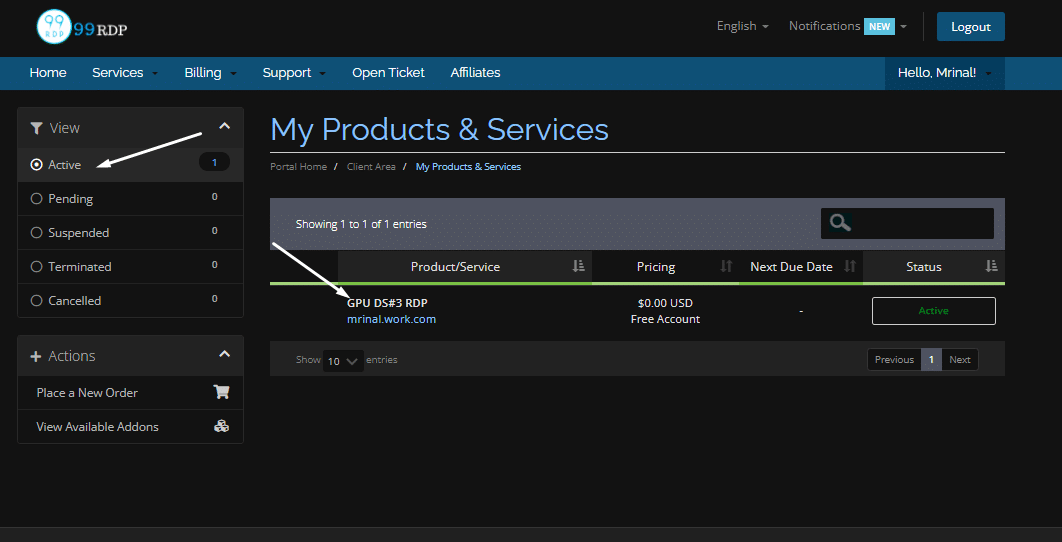Open the Billing menu
This screenshot has height=542, width=1062.
click(210, 73)
